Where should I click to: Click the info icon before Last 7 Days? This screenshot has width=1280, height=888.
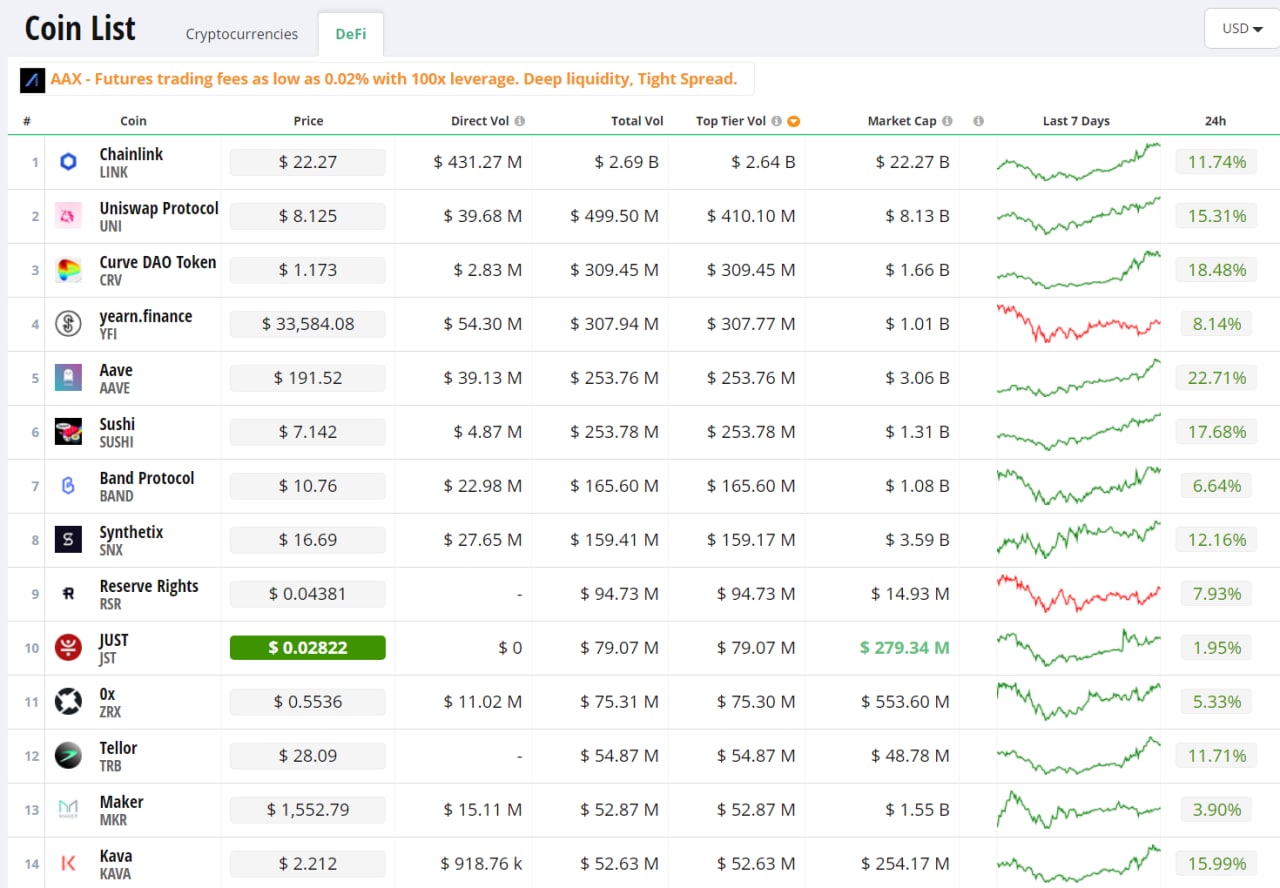(x=978, y=121)
